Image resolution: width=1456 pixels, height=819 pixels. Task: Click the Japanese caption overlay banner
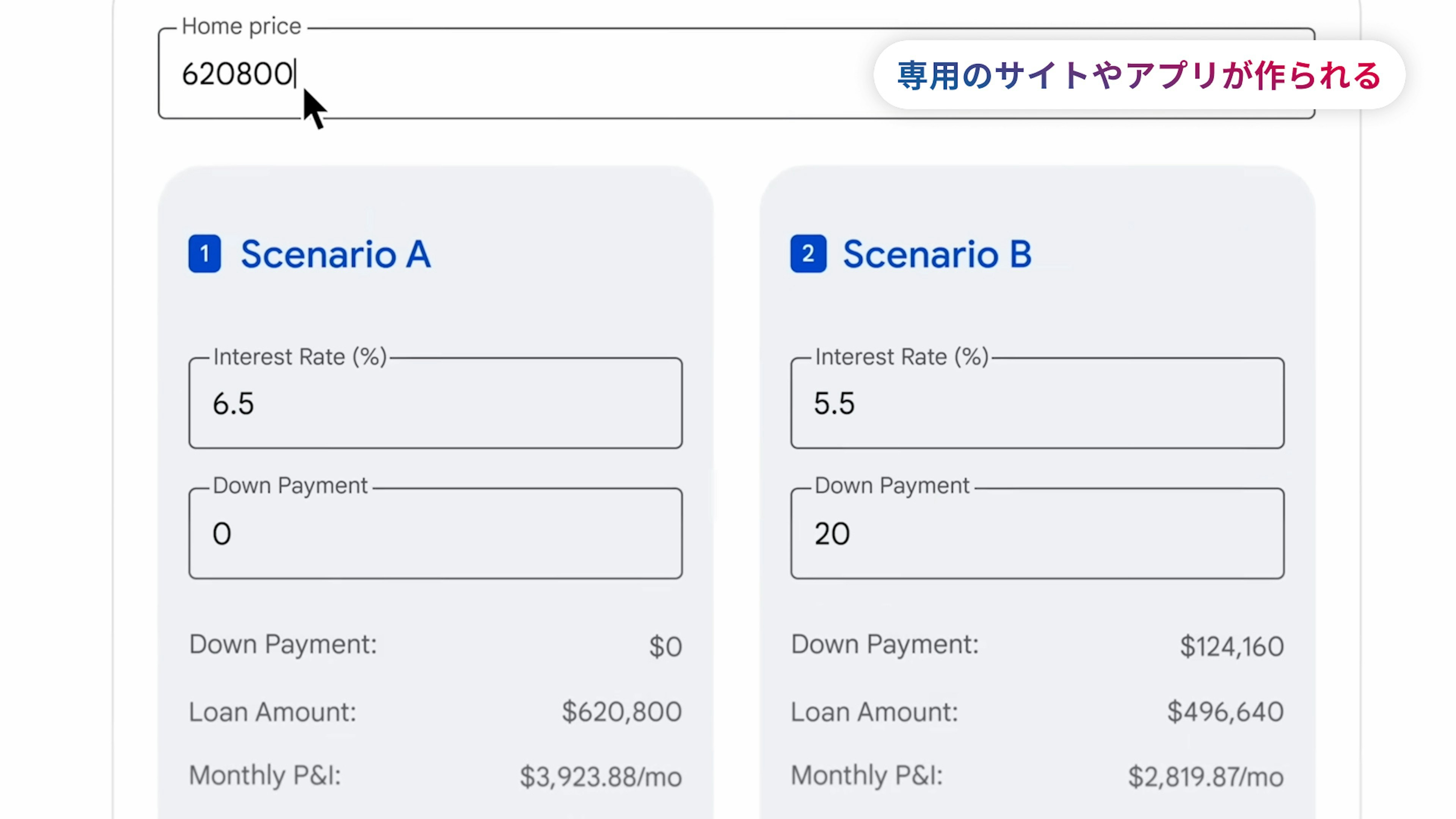pos(1139,75)
